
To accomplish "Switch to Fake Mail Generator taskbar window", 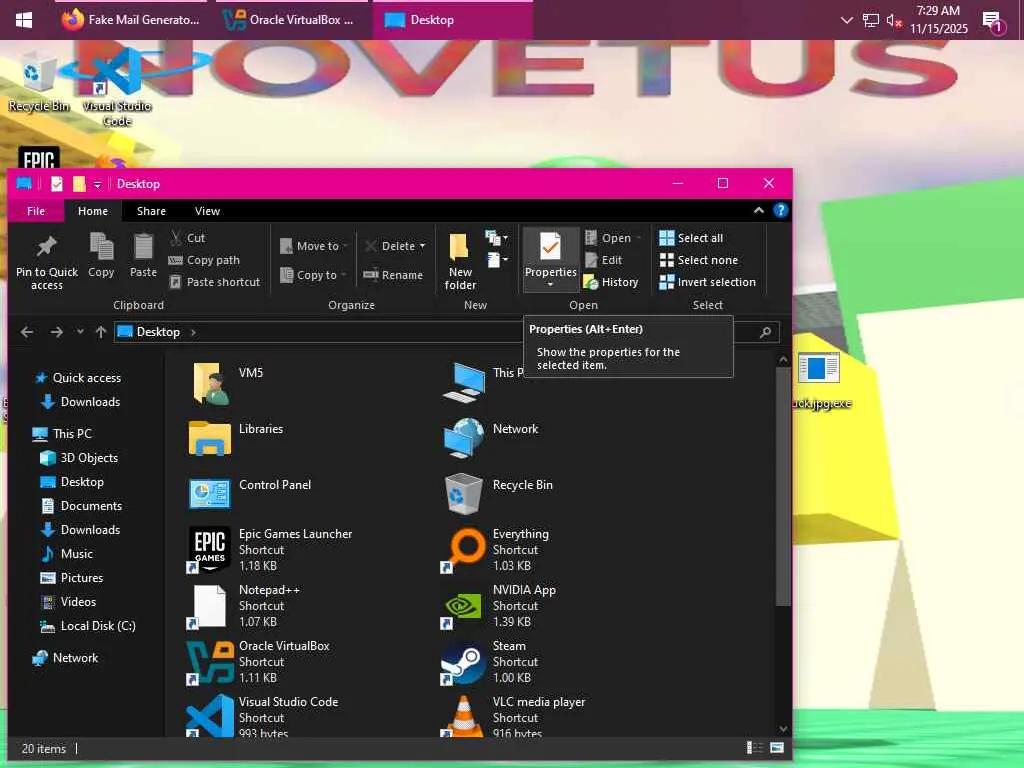I will 131,20.
